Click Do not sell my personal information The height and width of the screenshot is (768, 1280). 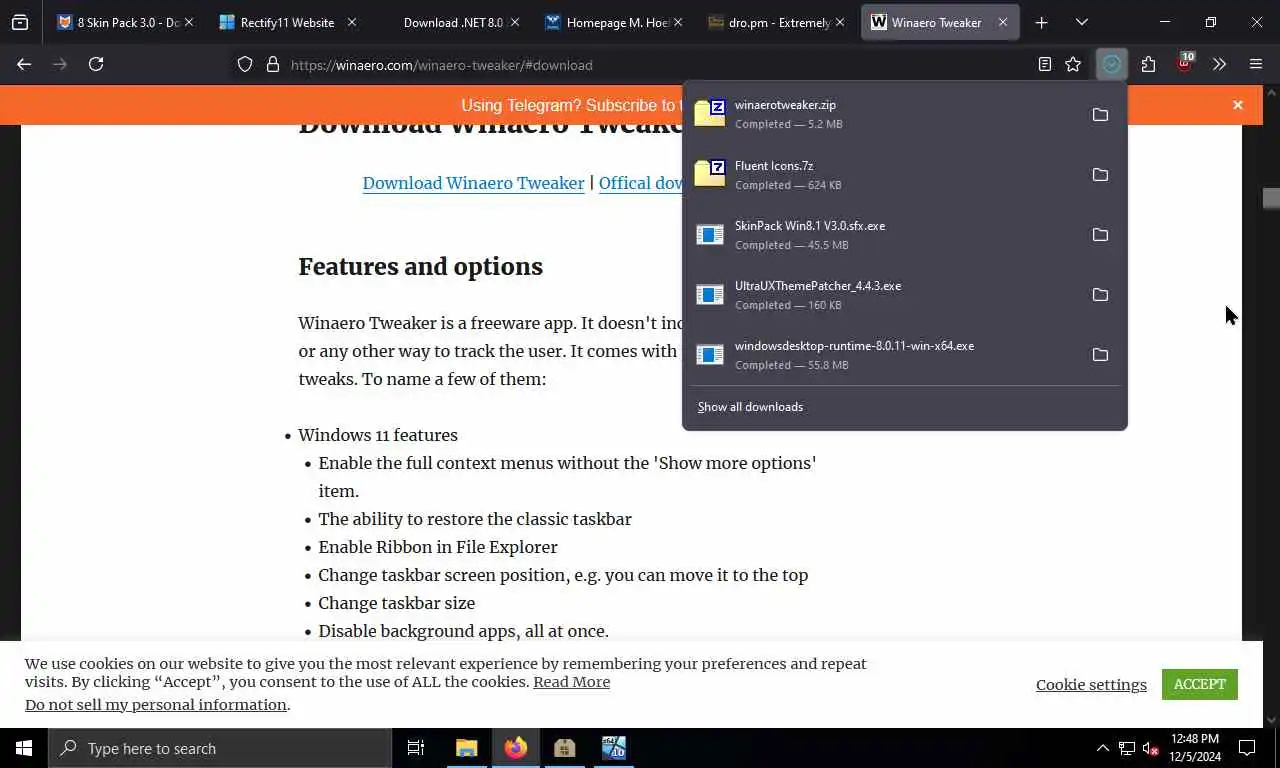tap(156, 705)
